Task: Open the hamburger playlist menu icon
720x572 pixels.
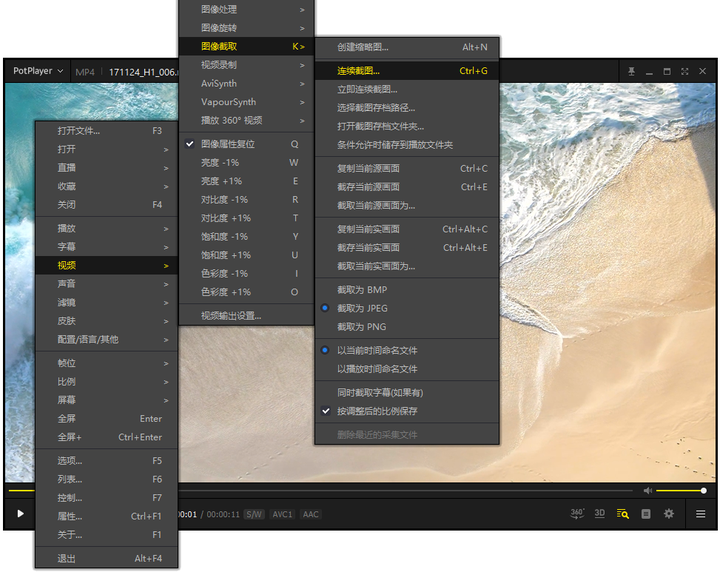Action: [x=700, y=514]
